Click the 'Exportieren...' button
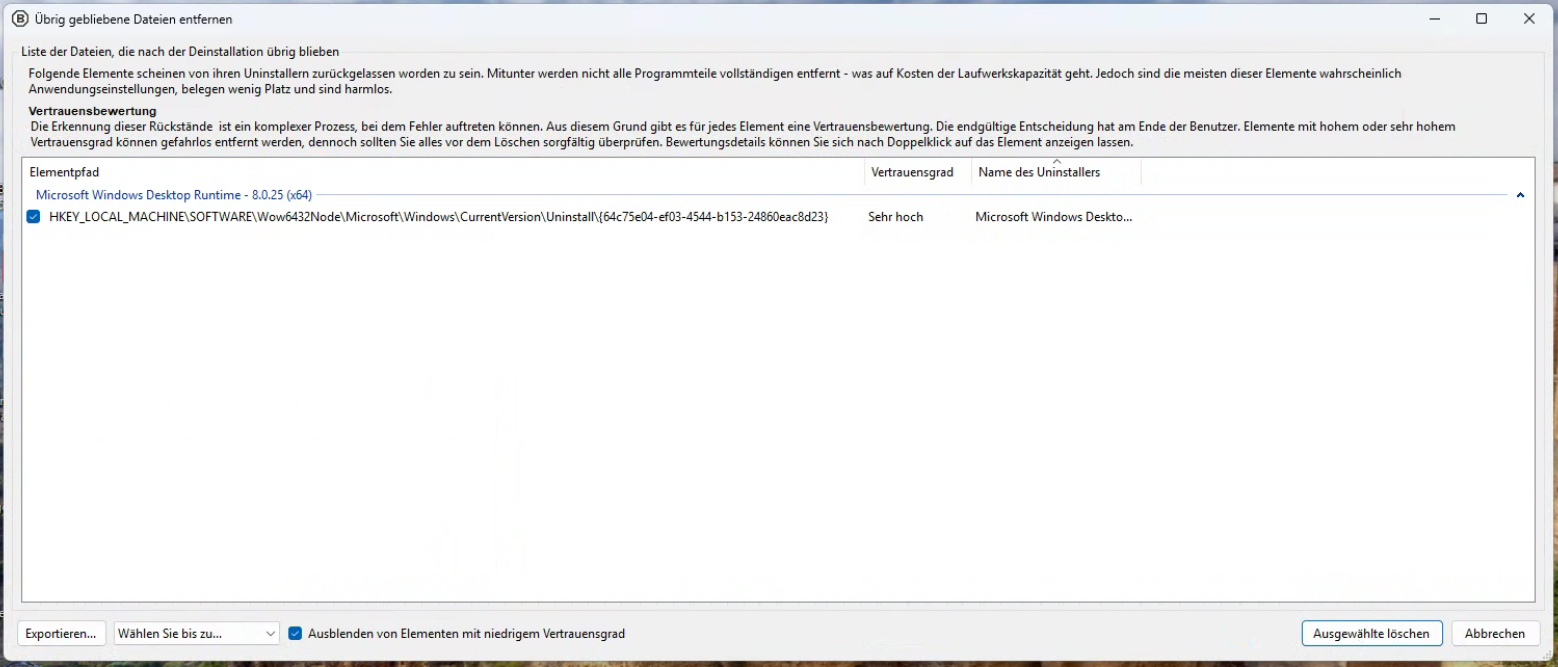 point(62,634)
